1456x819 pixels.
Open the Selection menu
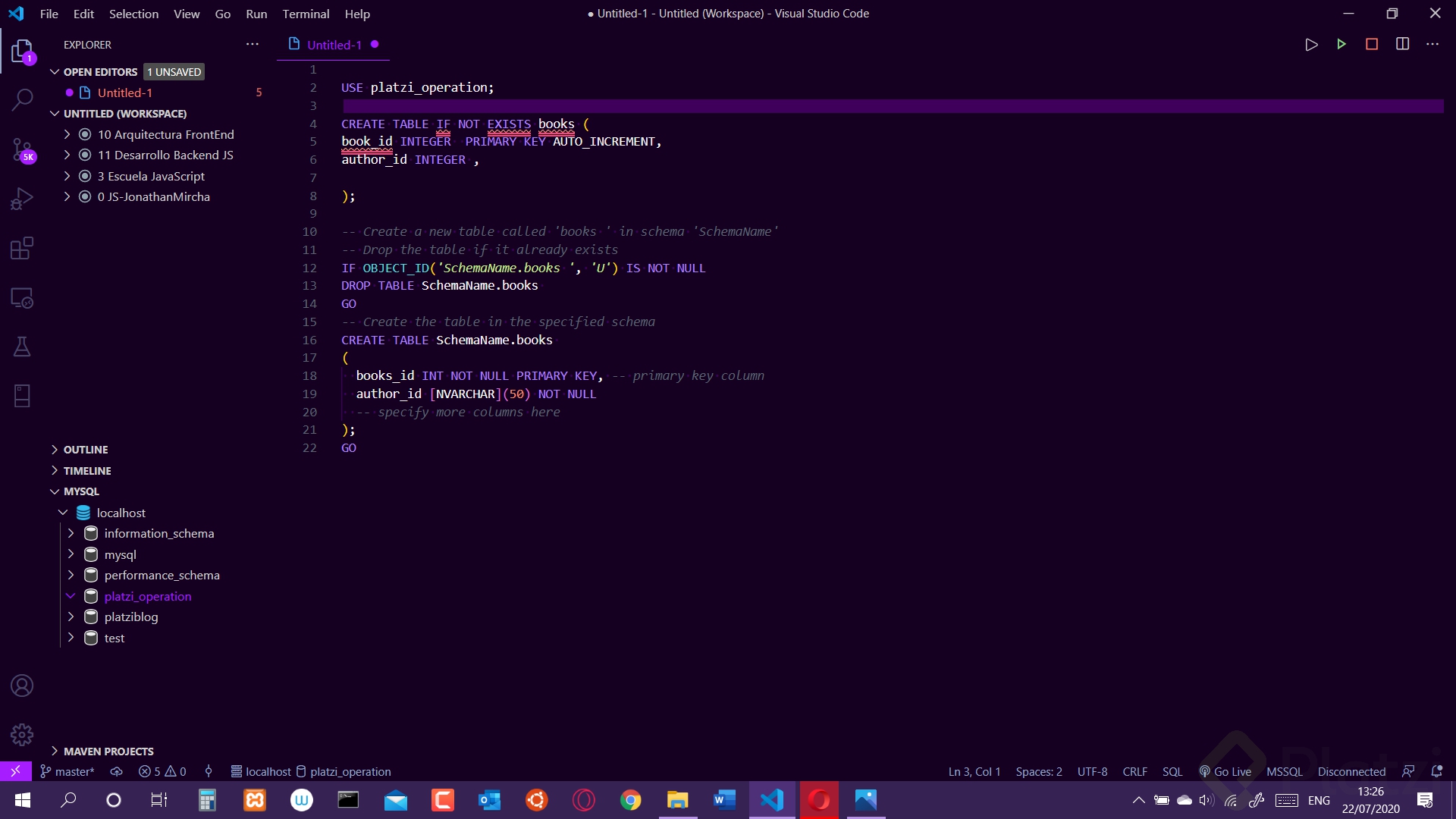point(133,14)
